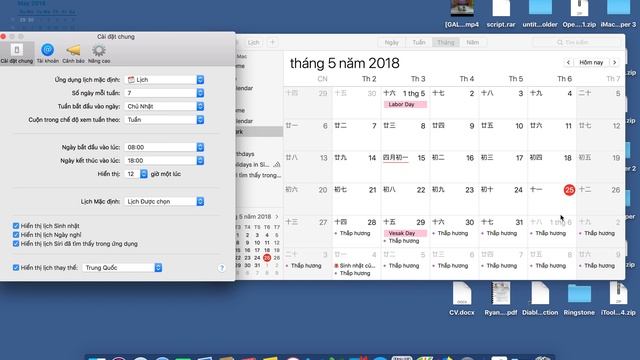Switch Calendar to Tháng view
The image size is (640, 360).
coord(446,42)
